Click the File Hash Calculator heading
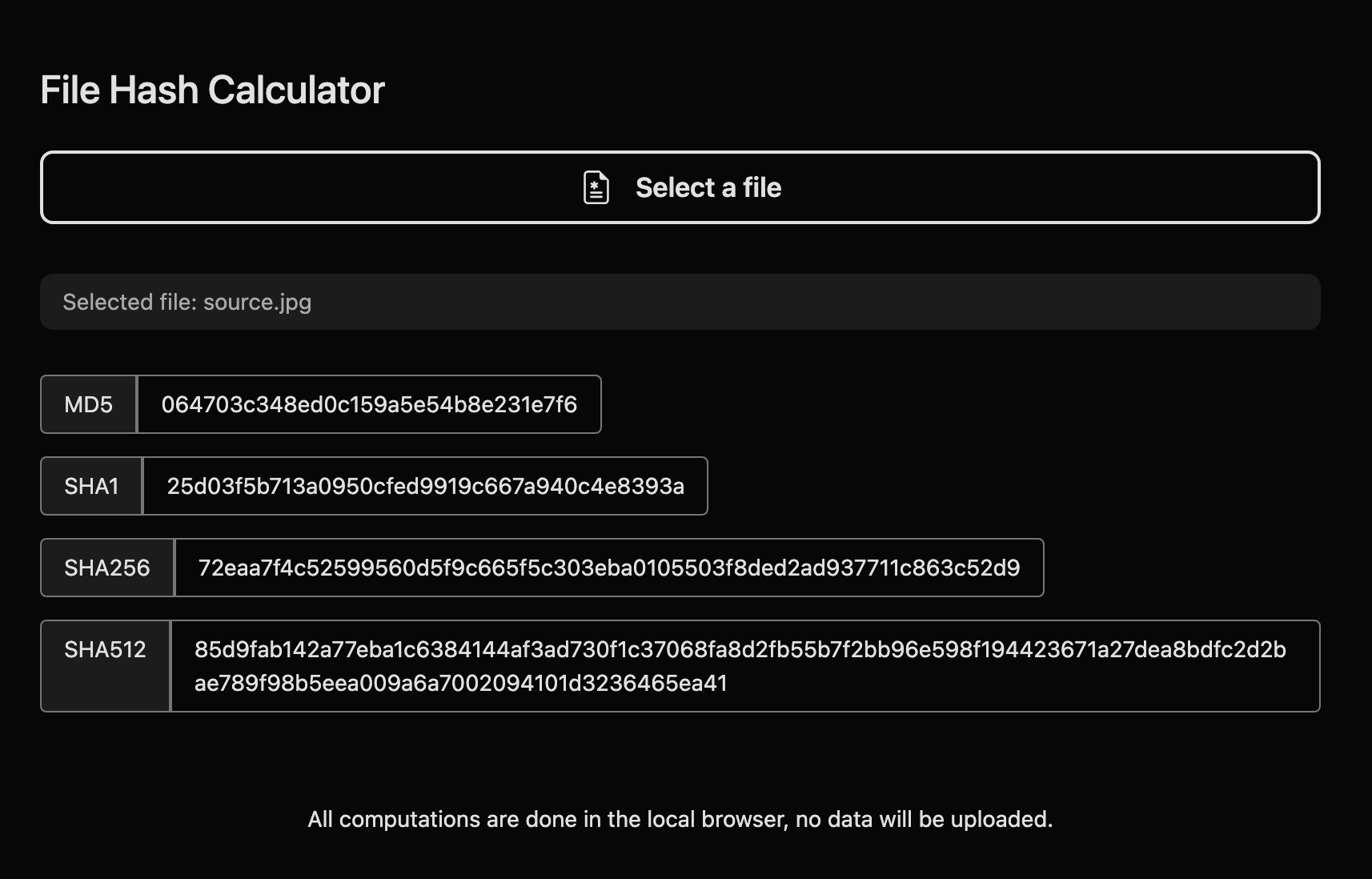 pos(212,90)
